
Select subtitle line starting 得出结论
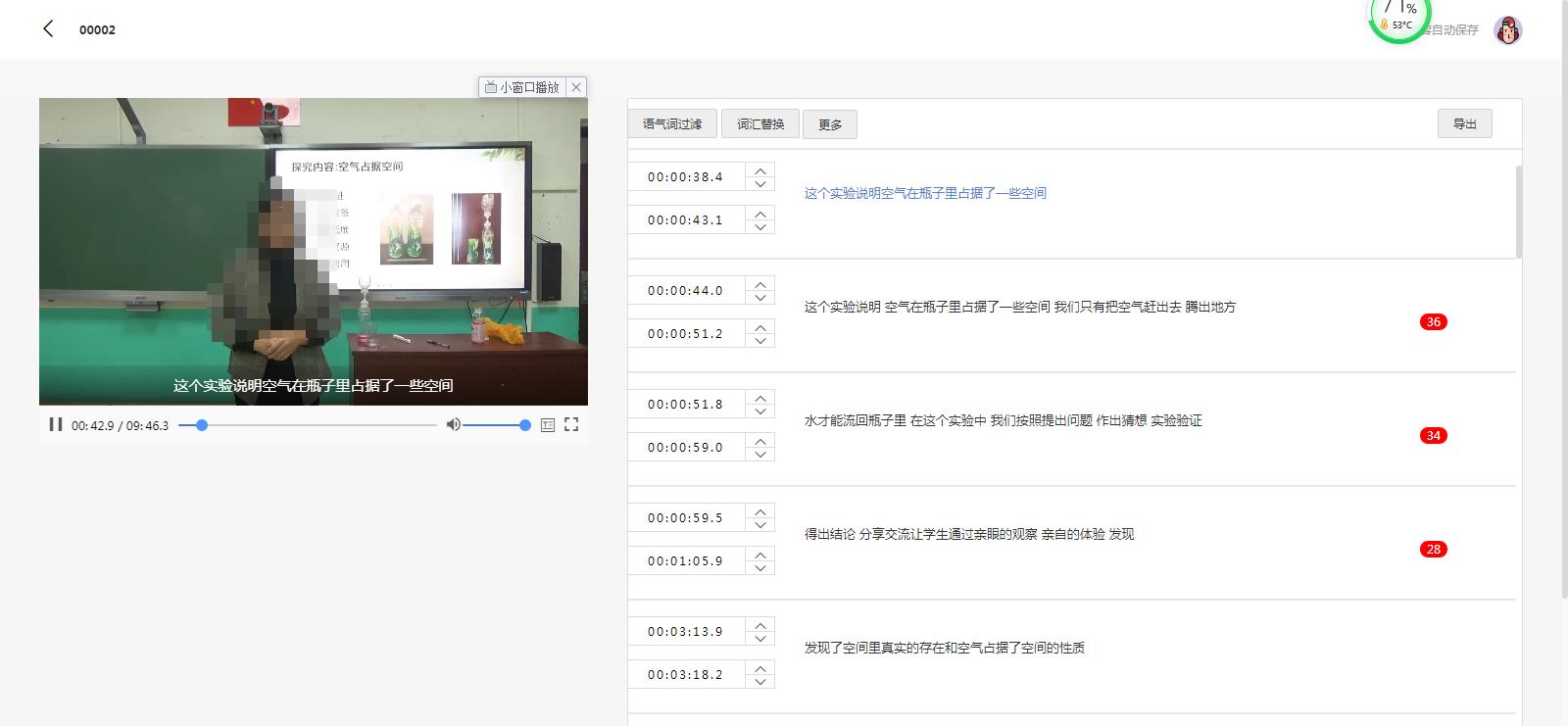click(969, 534)
